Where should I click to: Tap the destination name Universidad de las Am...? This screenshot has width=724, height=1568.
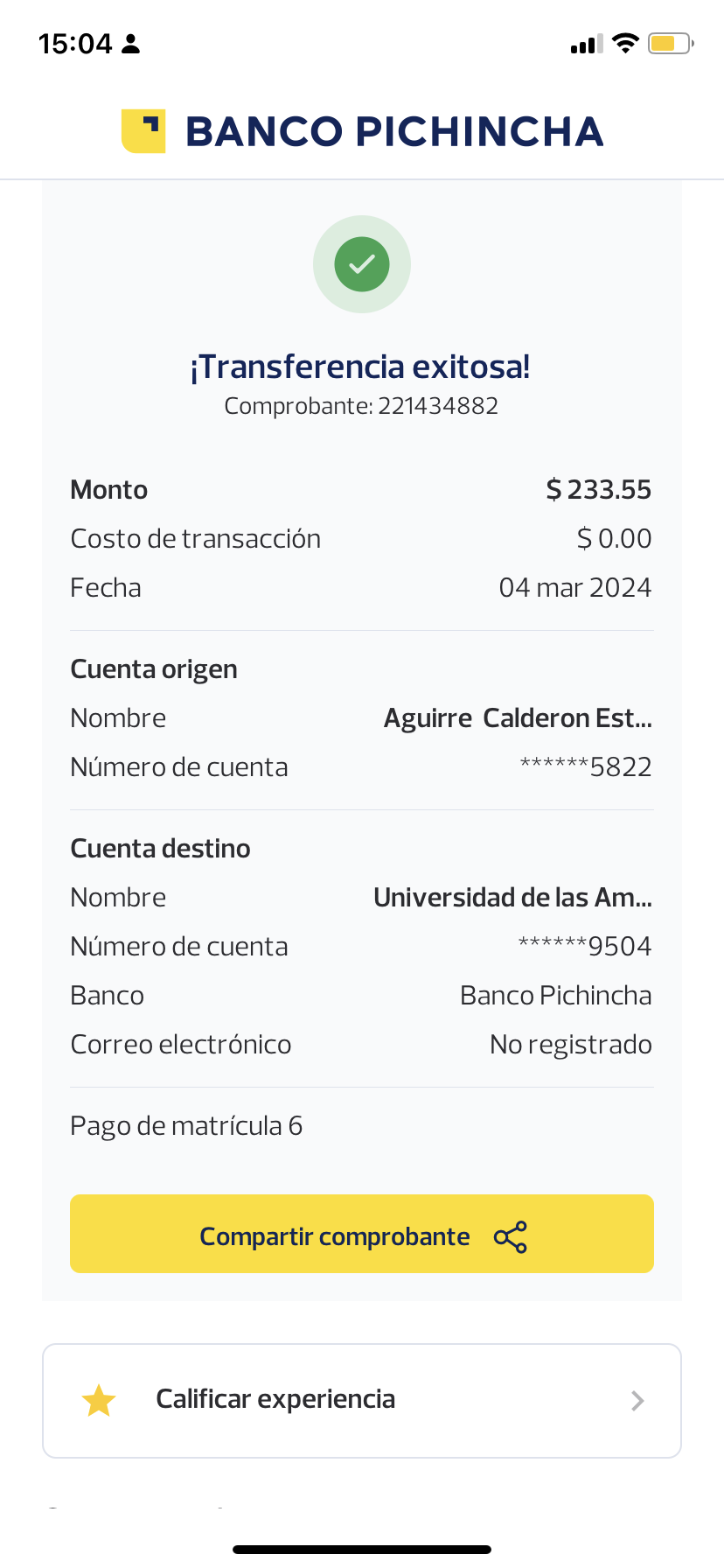click(512, 898)
